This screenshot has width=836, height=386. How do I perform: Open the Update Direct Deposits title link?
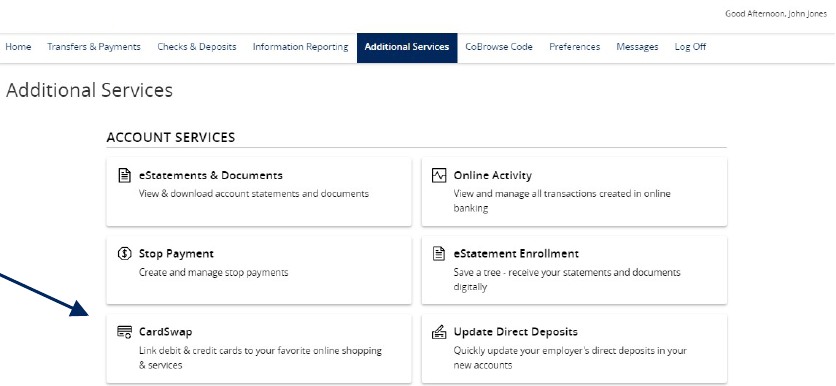tap(516, 332)
